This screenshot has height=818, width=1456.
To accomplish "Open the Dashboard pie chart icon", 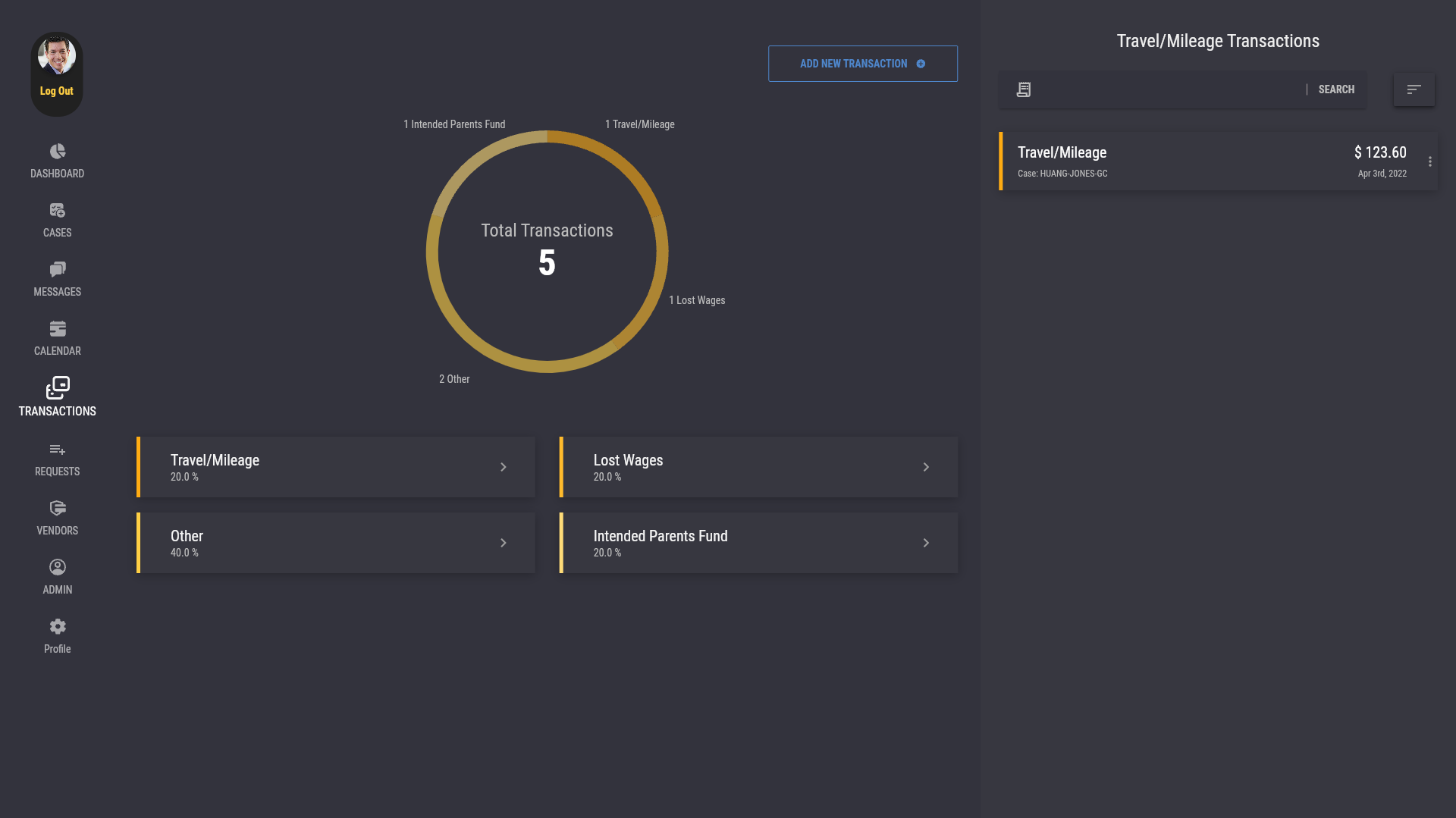I will pos(58,152).
